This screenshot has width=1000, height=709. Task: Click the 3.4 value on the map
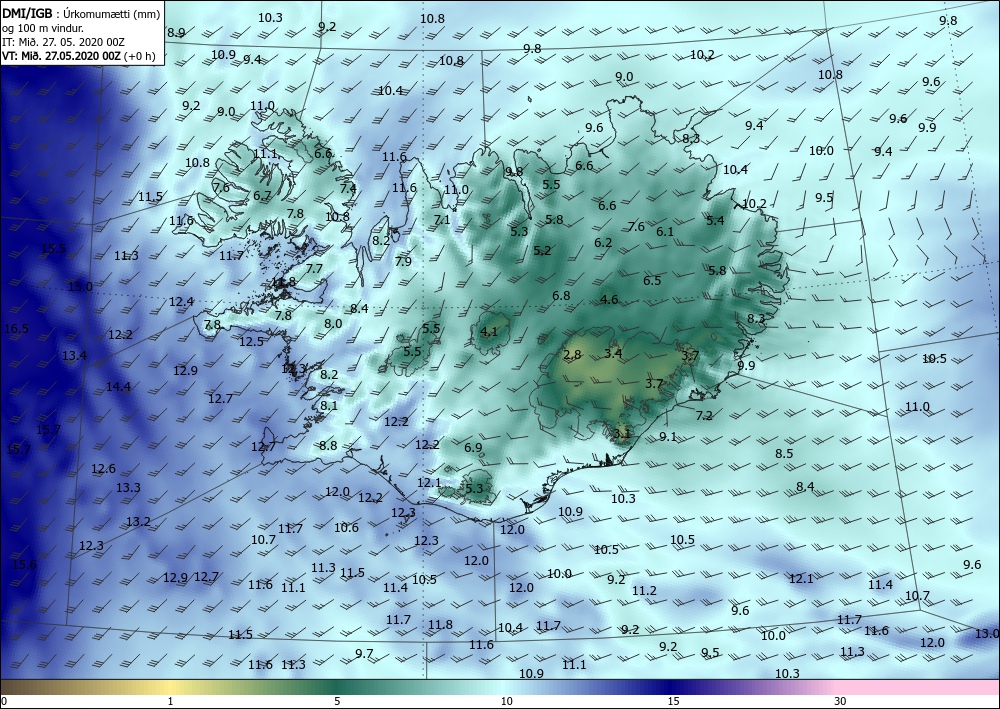tap(613, 353)
